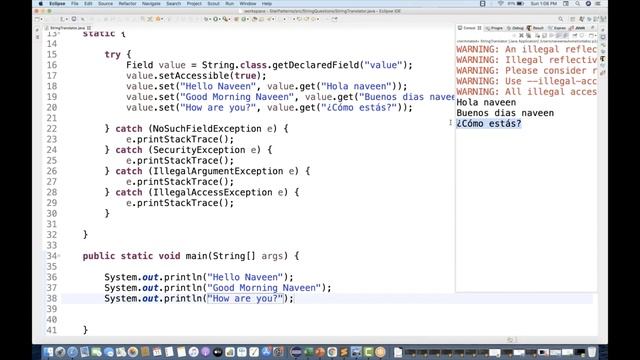
Task: Open the Window menu
Action: point(248,4)
